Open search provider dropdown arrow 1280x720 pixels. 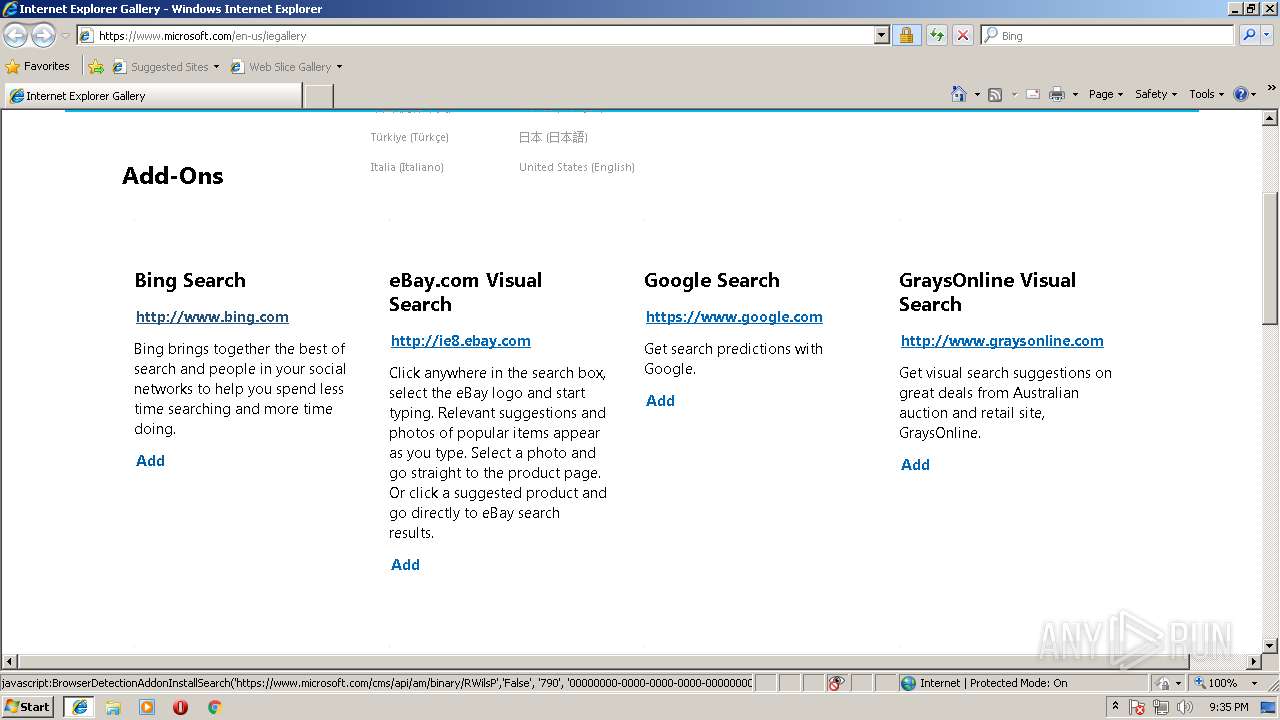coord(1267,35)
